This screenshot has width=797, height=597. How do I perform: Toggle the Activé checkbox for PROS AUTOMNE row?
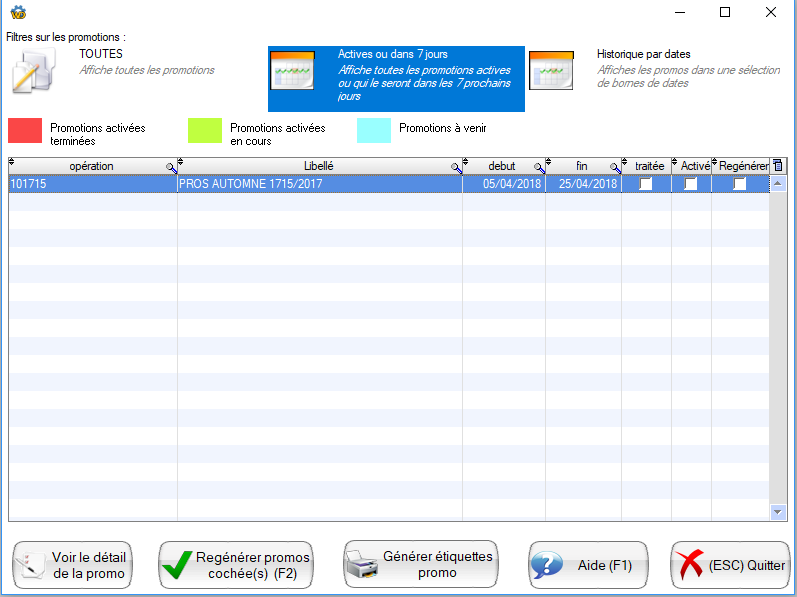[691, 184]
